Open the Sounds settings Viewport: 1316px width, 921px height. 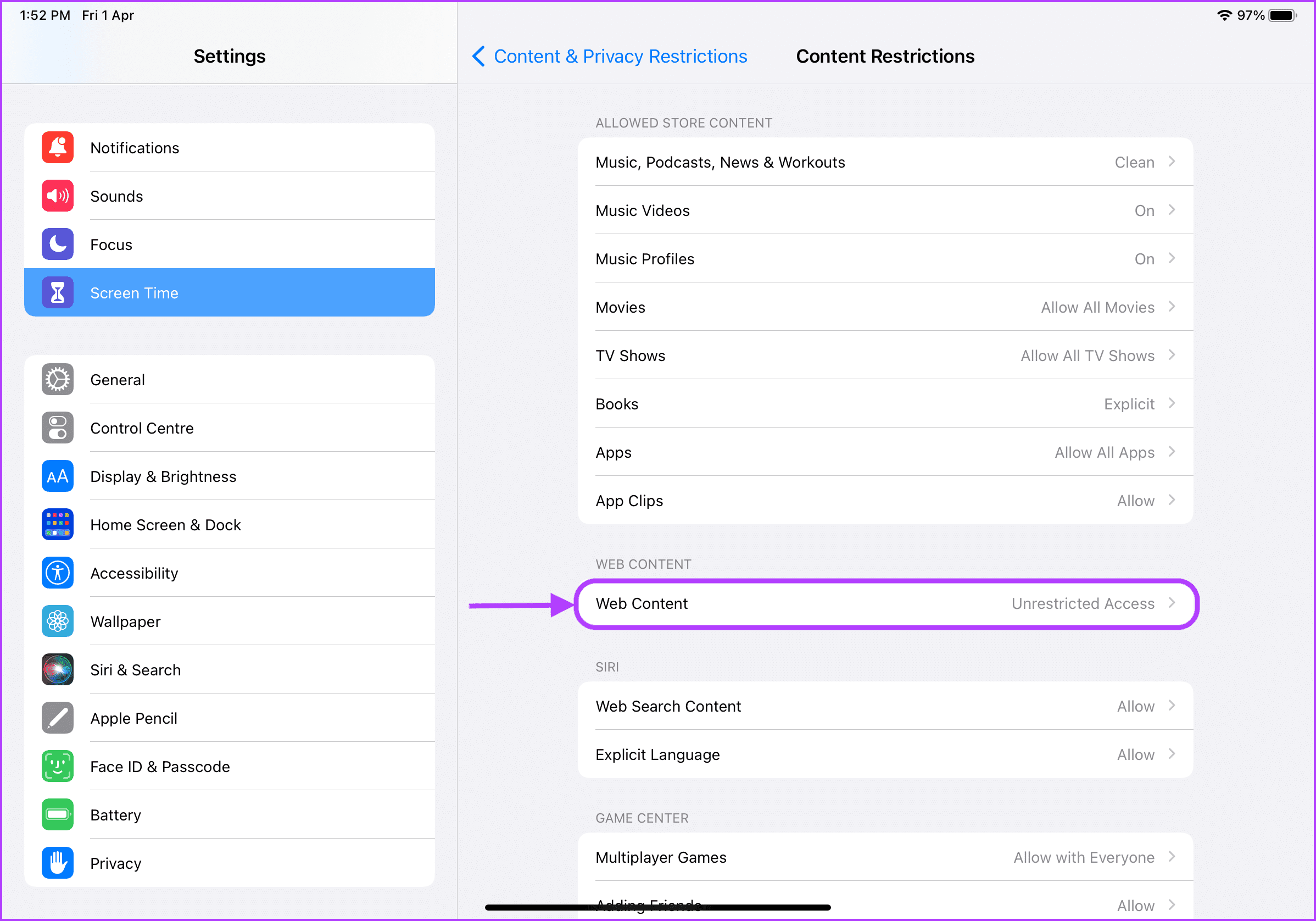tap(230, 196)
